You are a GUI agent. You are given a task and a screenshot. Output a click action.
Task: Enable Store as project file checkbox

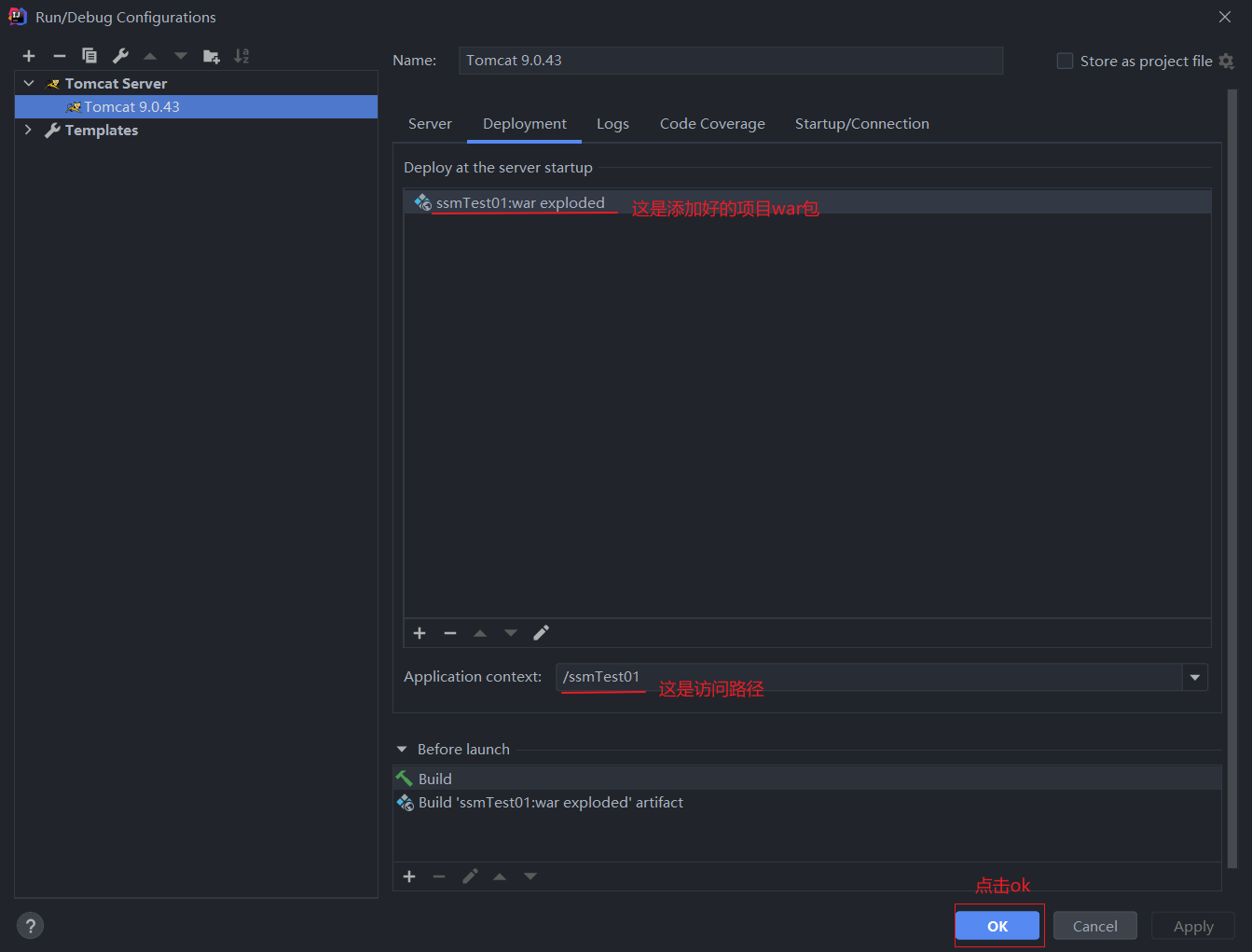click(1065, 62)
